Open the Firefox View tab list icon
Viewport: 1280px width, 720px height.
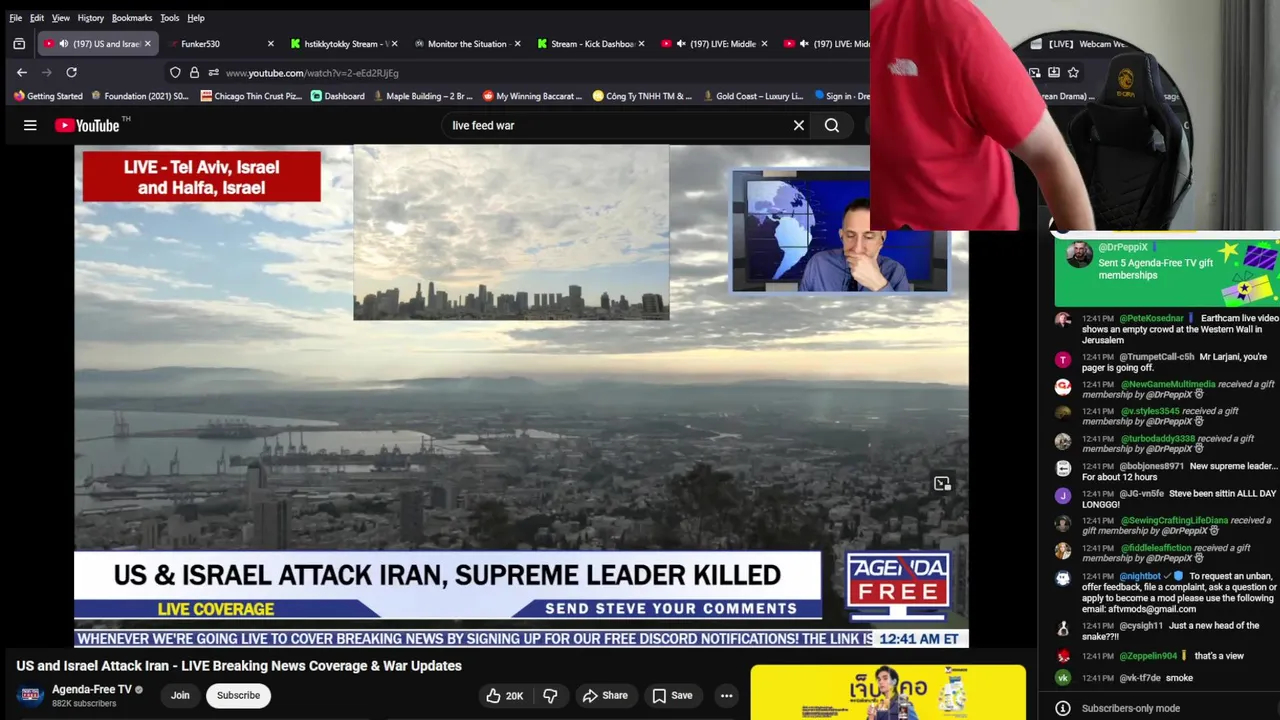[x=19, y=44]
